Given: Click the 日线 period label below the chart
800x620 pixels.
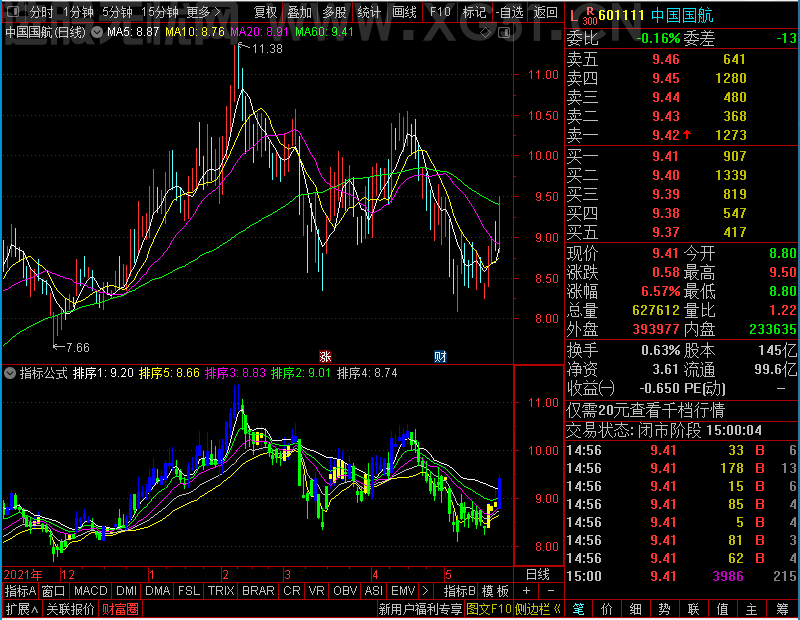Looking at the screenshot, I should point(538,575).
